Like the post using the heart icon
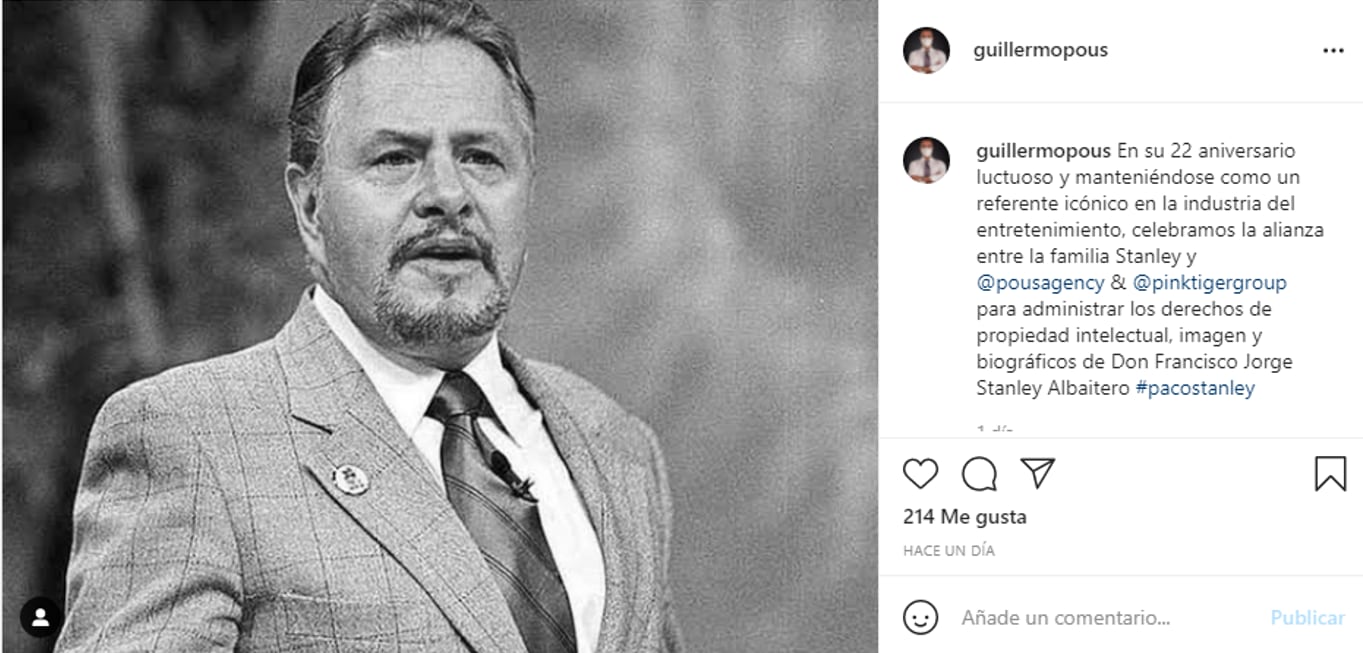Viewport: 1363px width, 653px height. click(x=922, y=475)
